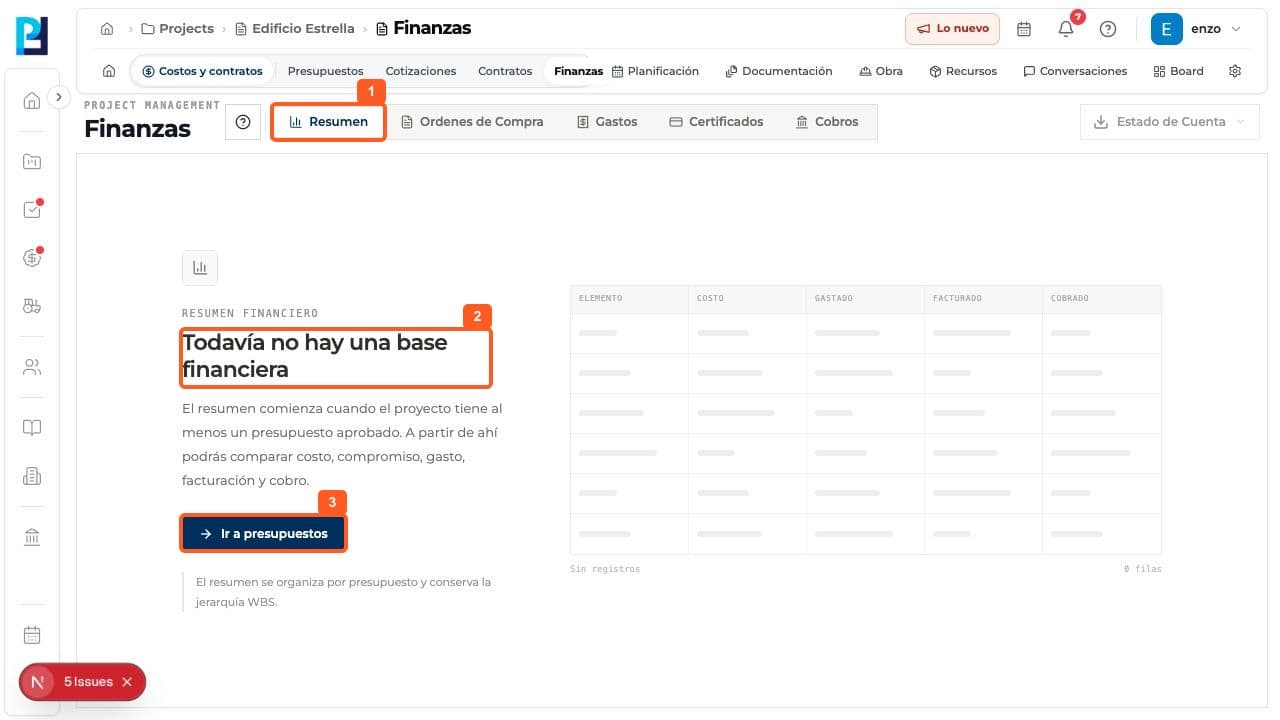This screenshot has width=1280, height=720.
Task: Open the Planificación section
Action: tap(655, 71)
